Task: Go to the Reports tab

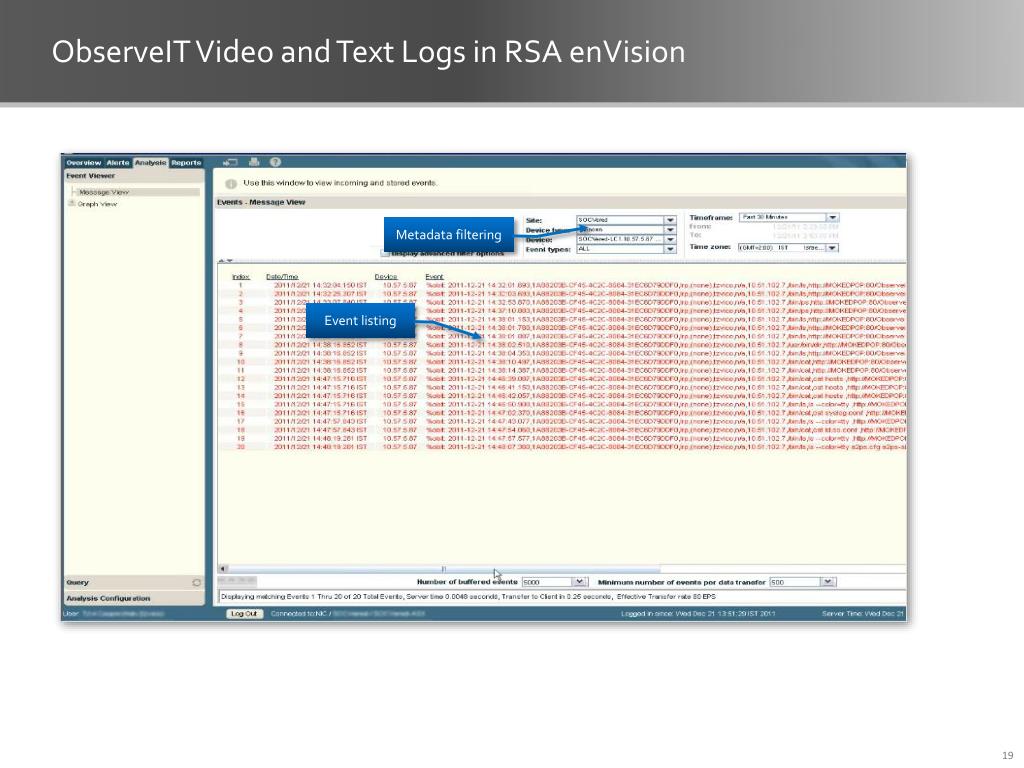Action: (x=186, y=163)
